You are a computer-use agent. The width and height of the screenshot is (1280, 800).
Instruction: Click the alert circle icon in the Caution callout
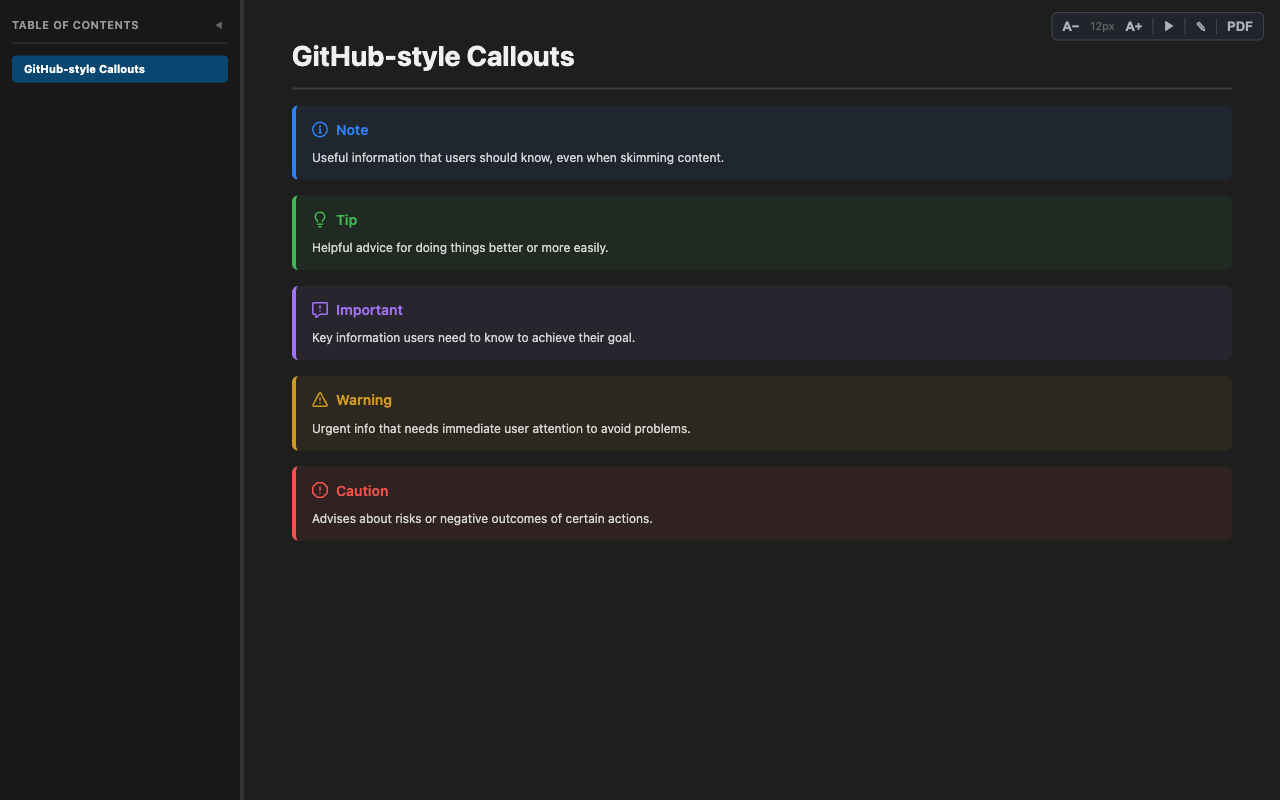tap(320, 490)
